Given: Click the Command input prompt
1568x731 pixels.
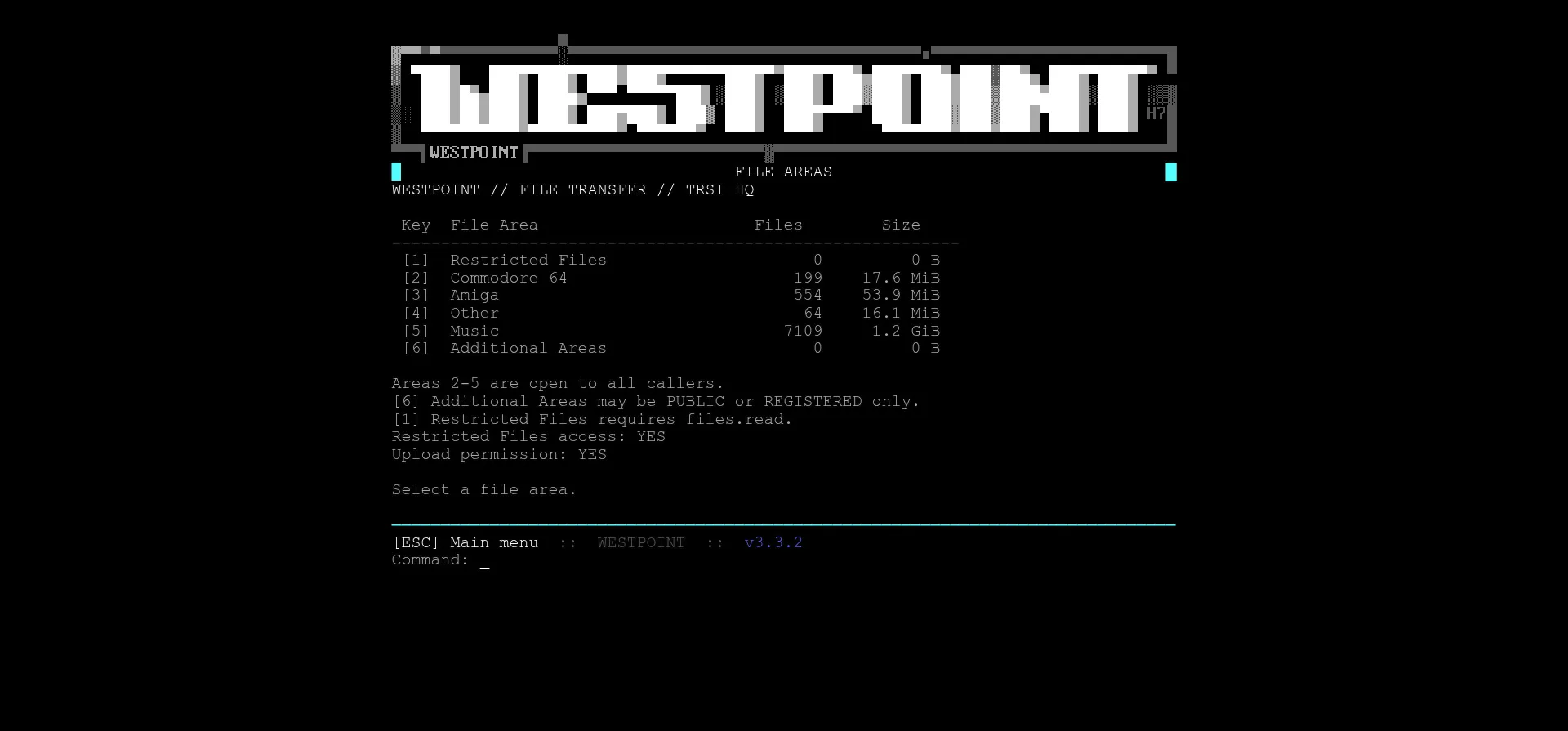Looking at the screenshot, I should 441,560.
